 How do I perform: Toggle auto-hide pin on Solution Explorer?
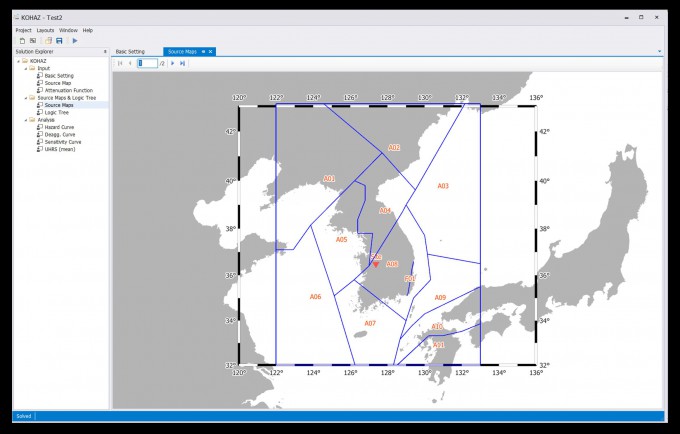[105, 51]
